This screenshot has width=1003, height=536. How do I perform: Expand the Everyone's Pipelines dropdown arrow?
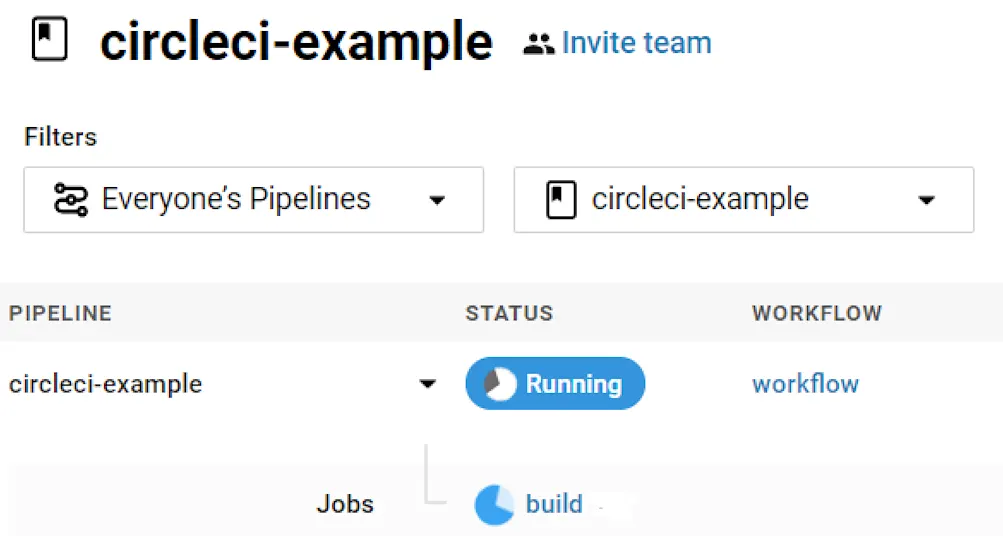tap(436, 200)
